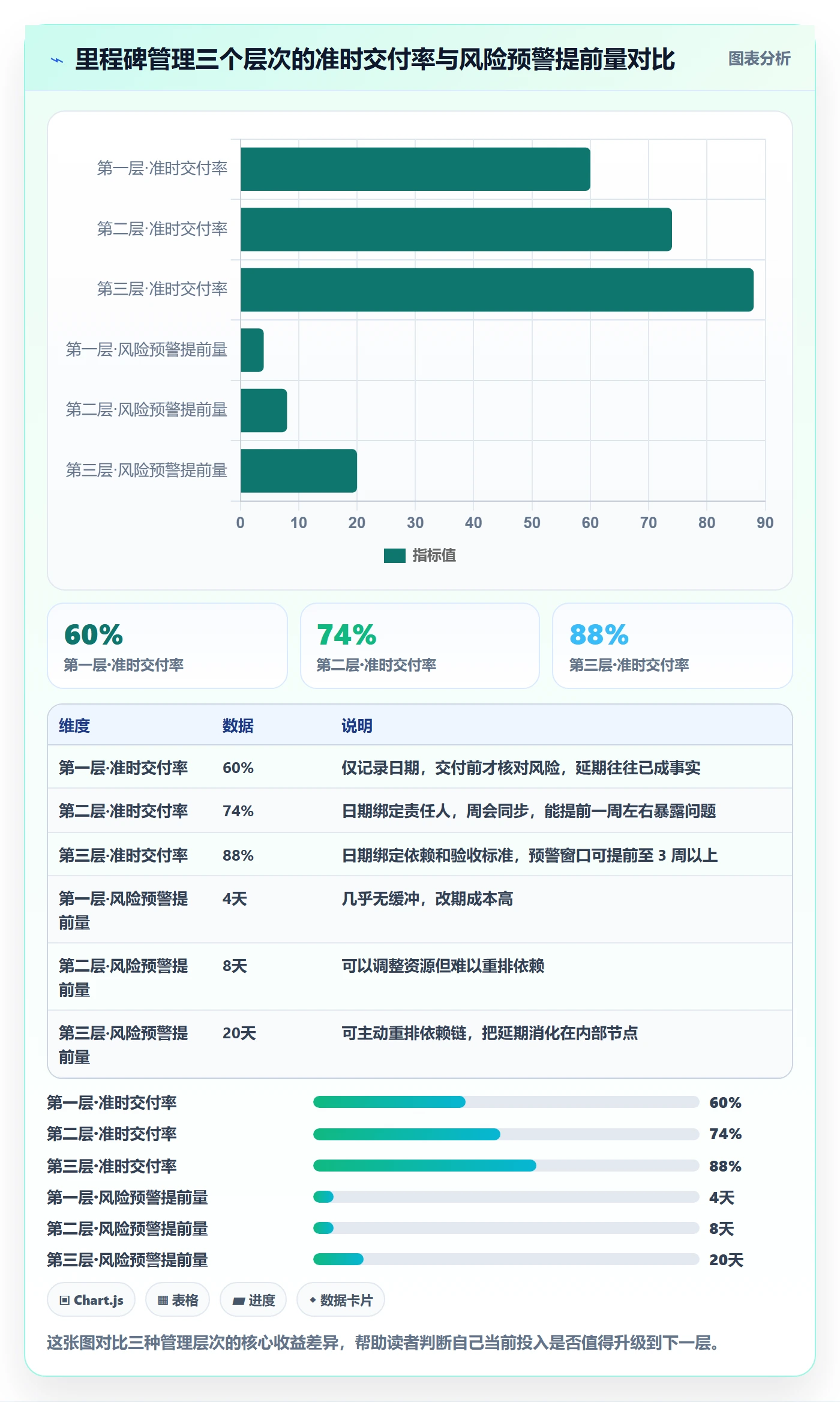Click the 说明 table column header
The width and height of the screenshot is (840, 1402).
(357, 726)
